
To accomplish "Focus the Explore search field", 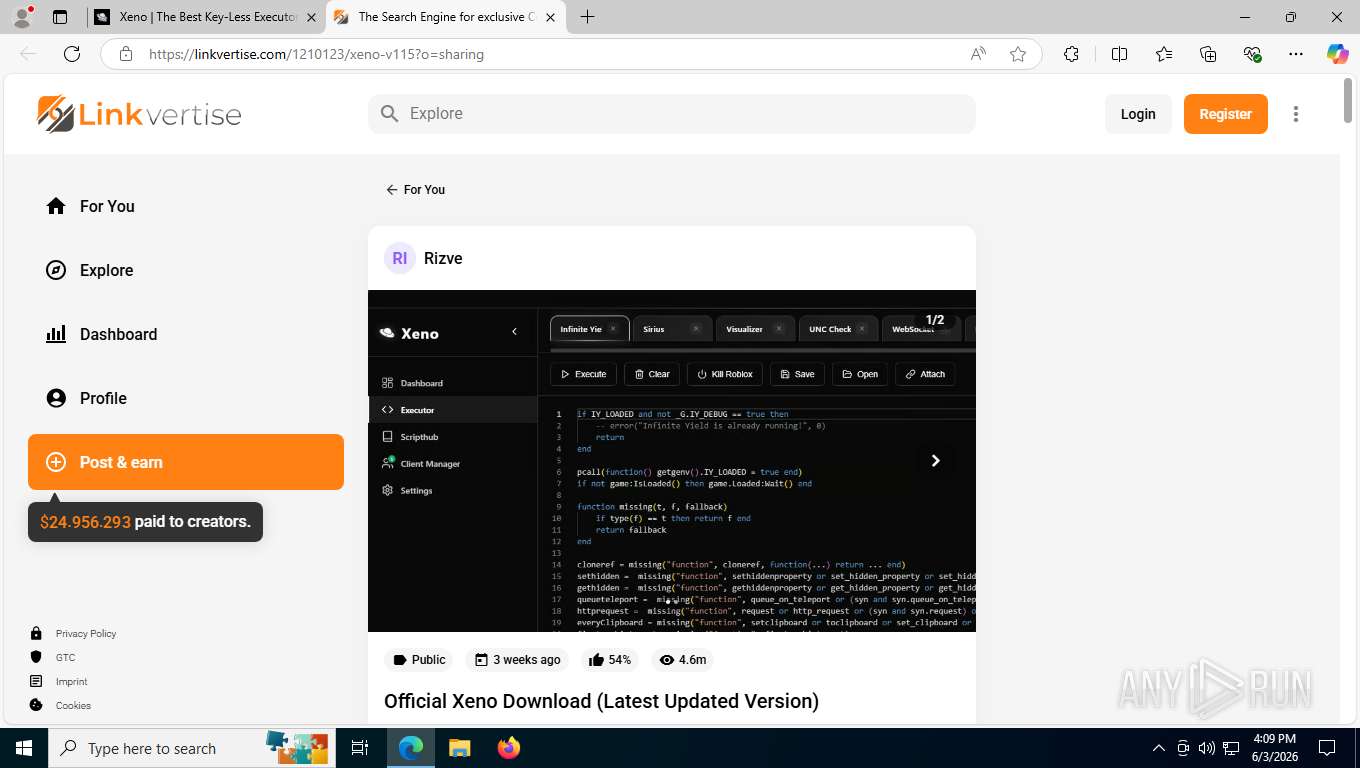I will pos(672,114).
